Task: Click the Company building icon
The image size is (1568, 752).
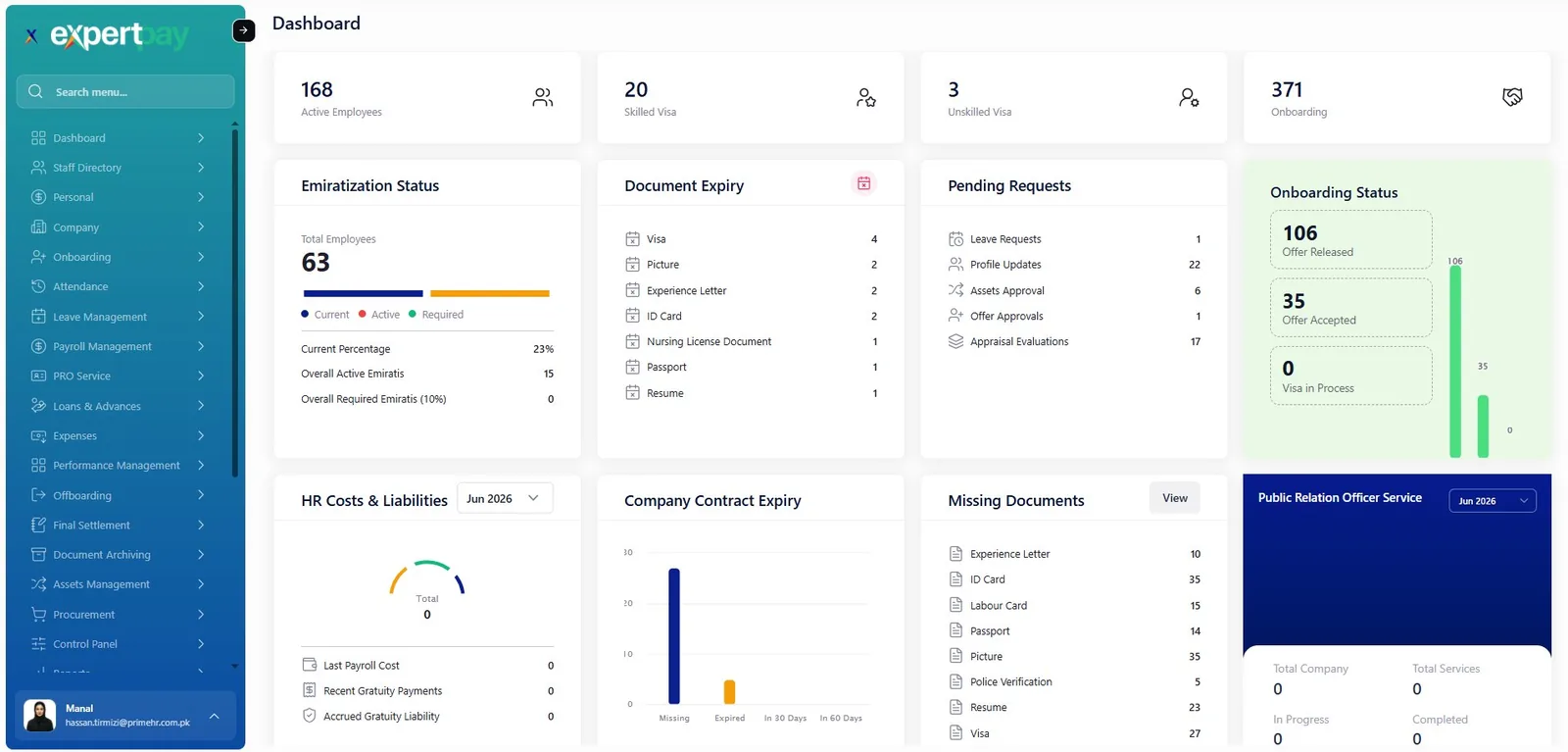Action: pos(38,227)
